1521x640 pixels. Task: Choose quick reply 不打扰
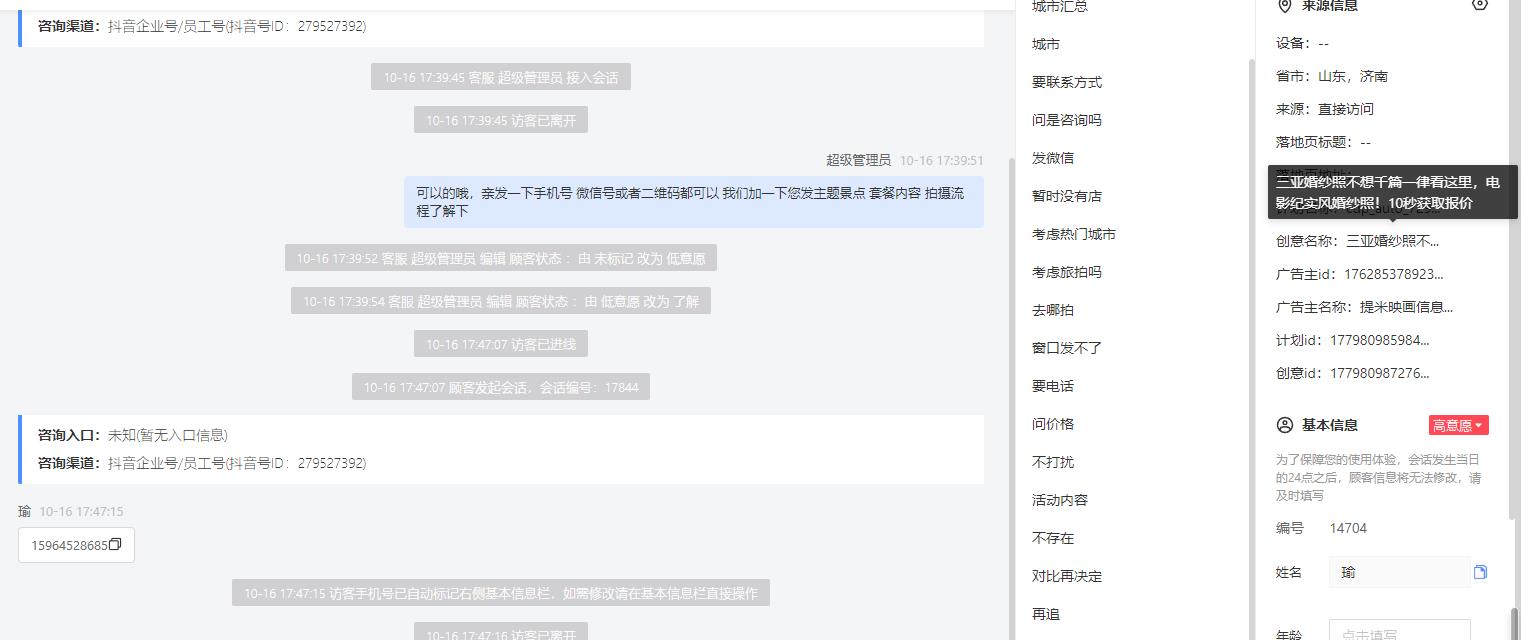(x=1053, y=462)
